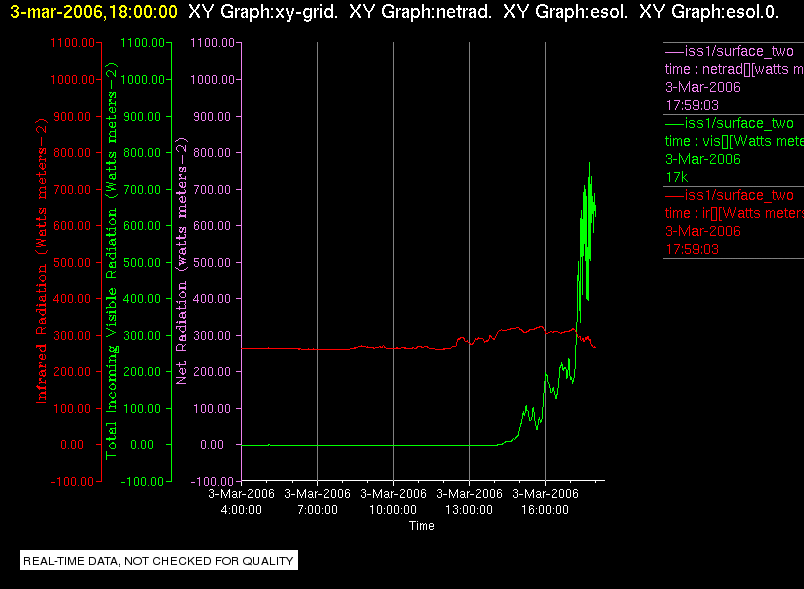Click the green axis 300.00 tick value

142,336
